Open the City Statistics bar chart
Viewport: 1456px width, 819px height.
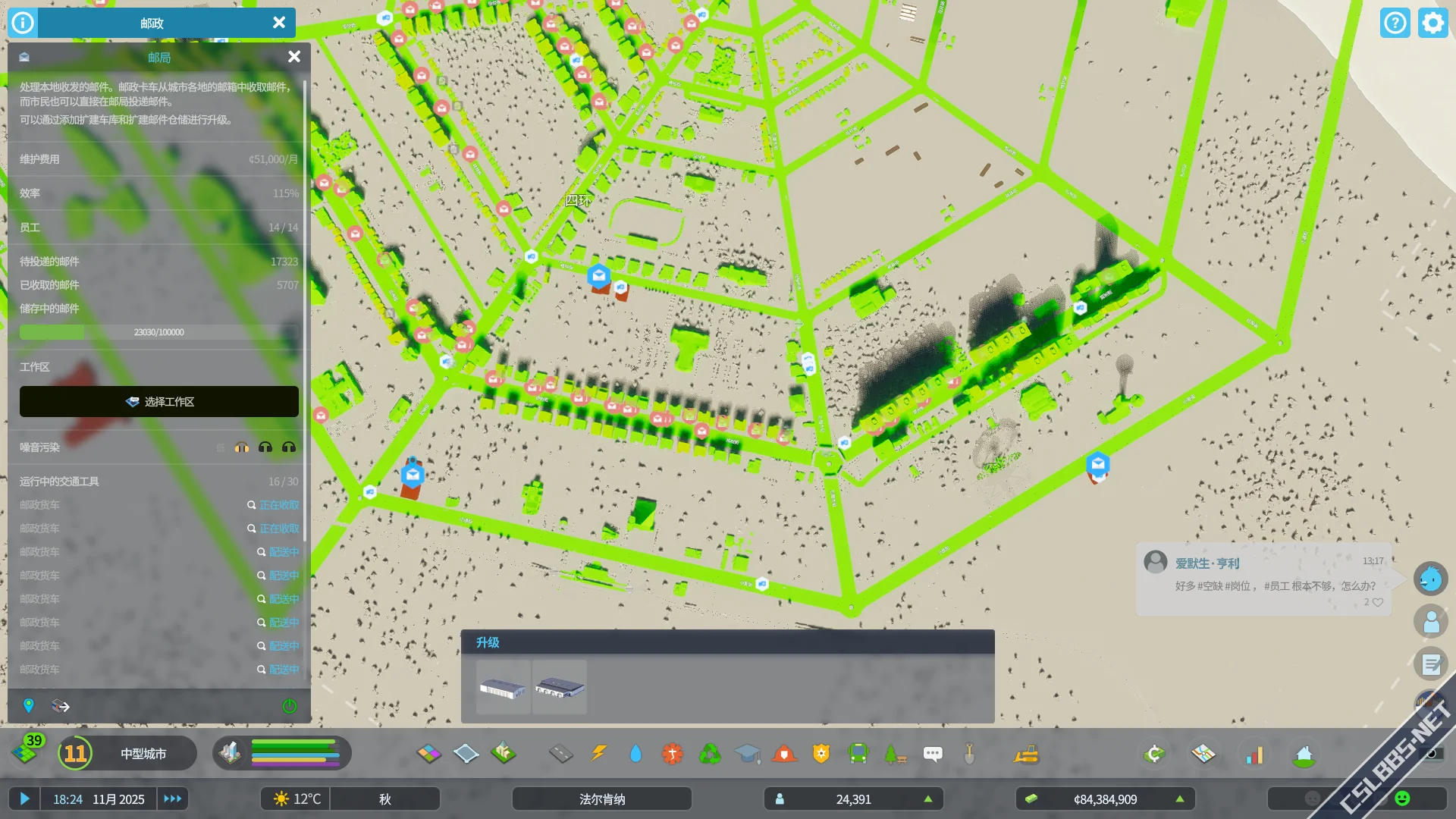pos(1254,754)
